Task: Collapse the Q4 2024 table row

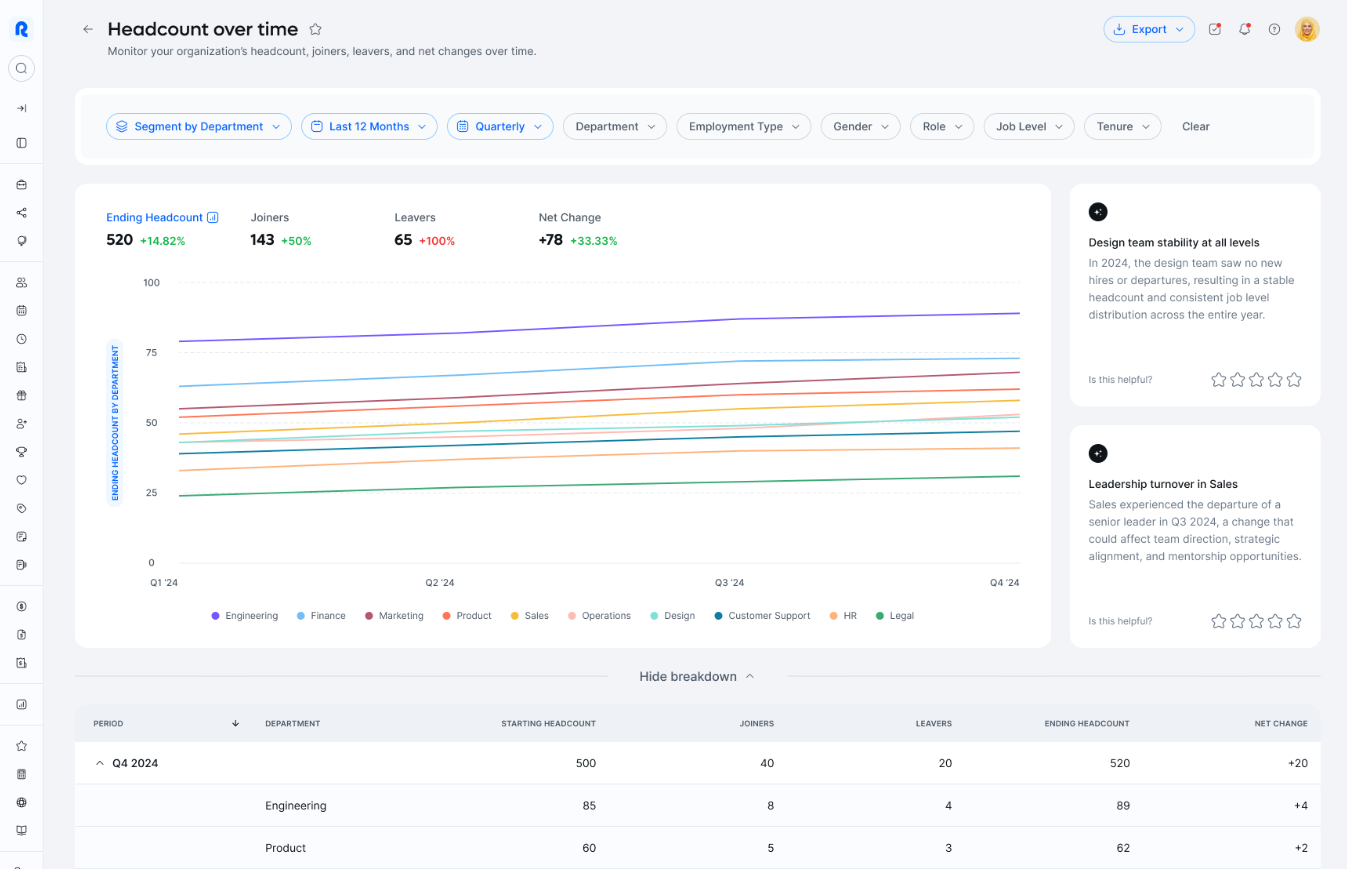Action: click(99, 762)
